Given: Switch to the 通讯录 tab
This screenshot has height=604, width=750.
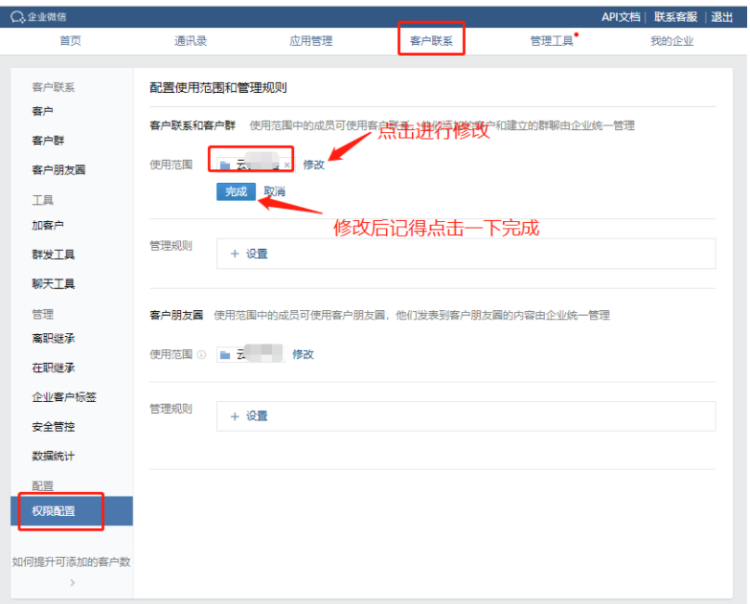Looking at the screenshot, I should [191, 41].
